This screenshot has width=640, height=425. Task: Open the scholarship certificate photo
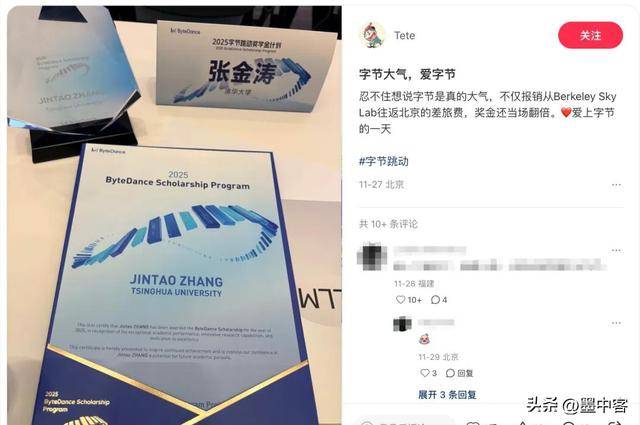click(174, 215)
